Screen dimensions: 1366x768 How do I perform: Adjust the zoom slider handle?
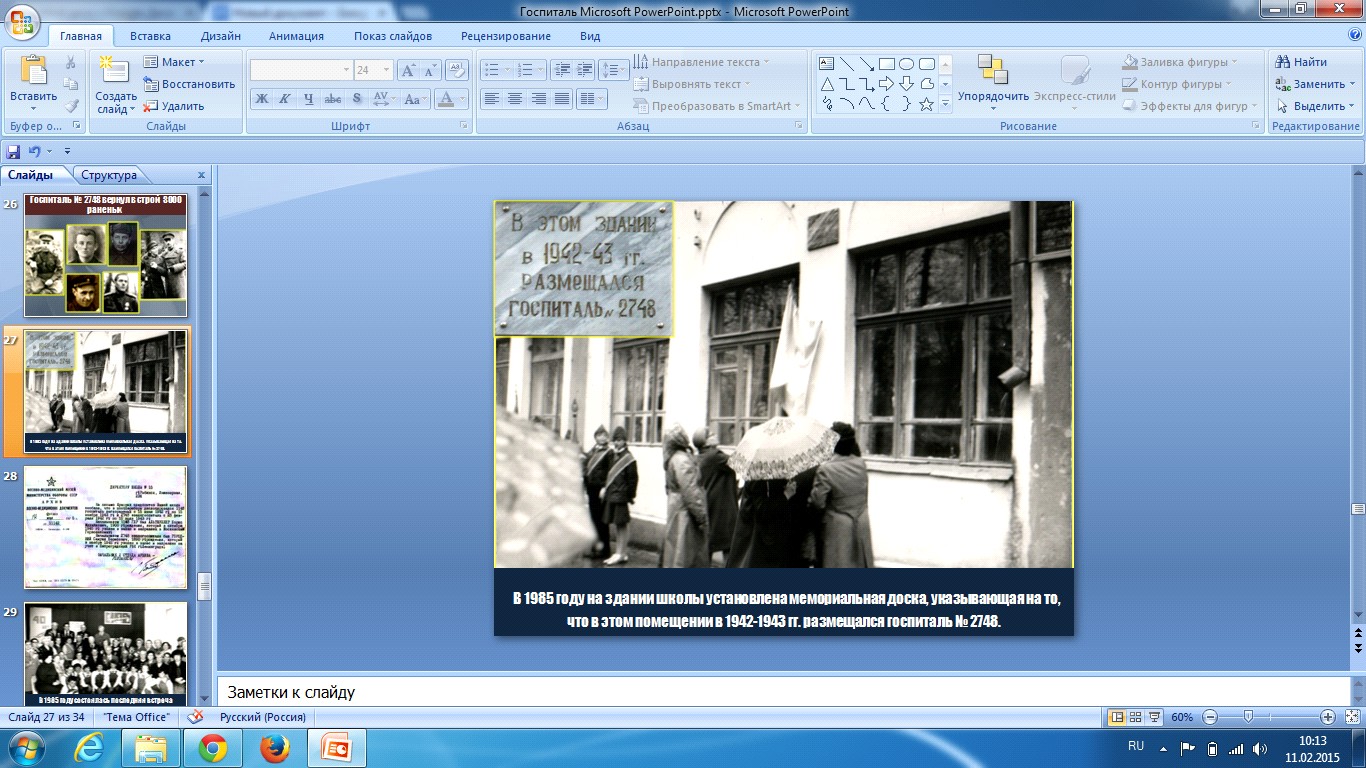pyautogui.click(x=1248, y=717)
